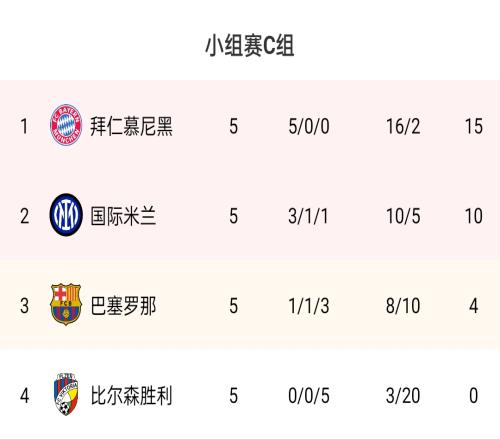Click the Bayern Munich club crest

pyautogui.click(x=66, y=125)
